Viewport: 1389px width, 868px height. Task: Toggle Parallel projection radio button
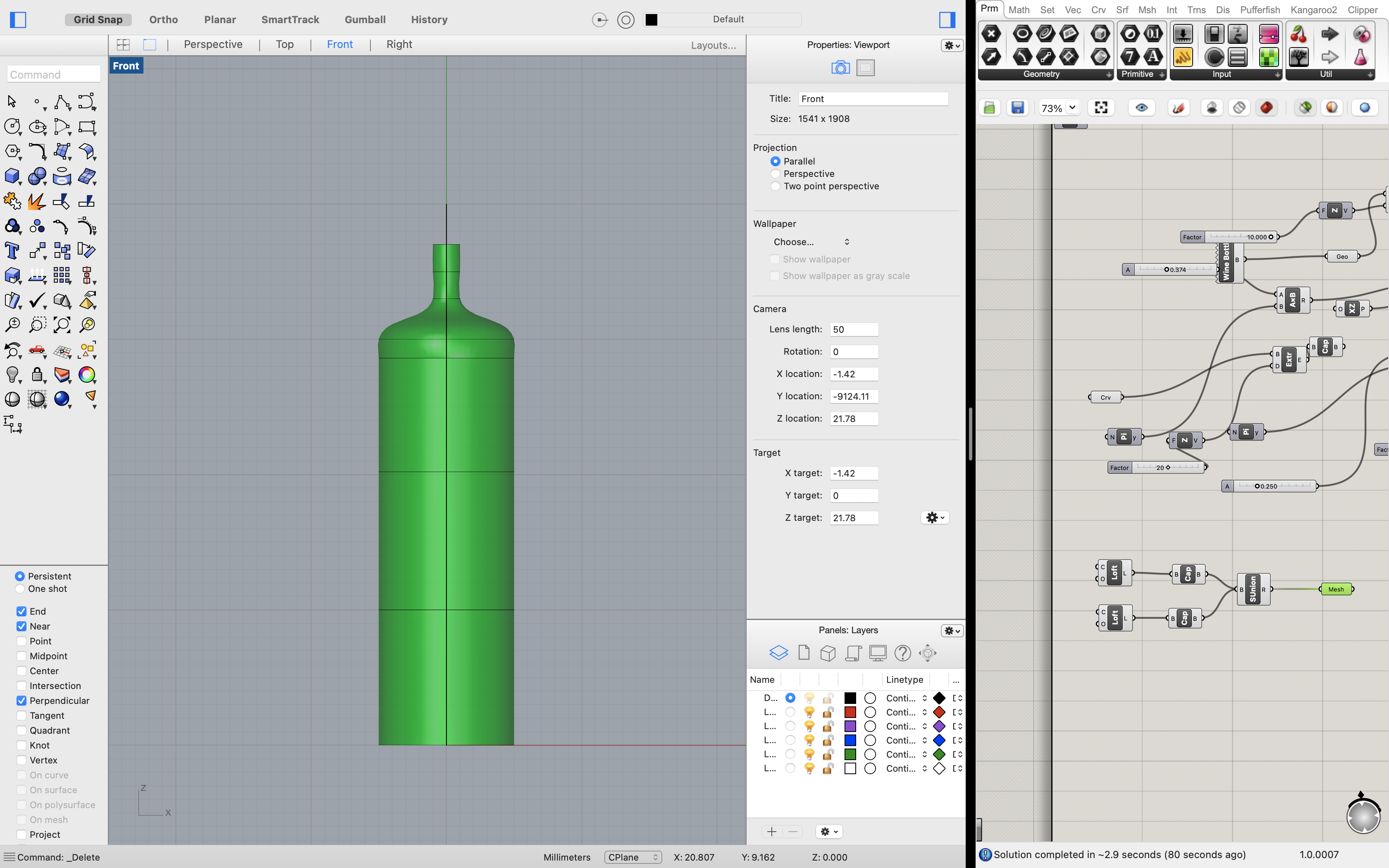click(775, 161)
